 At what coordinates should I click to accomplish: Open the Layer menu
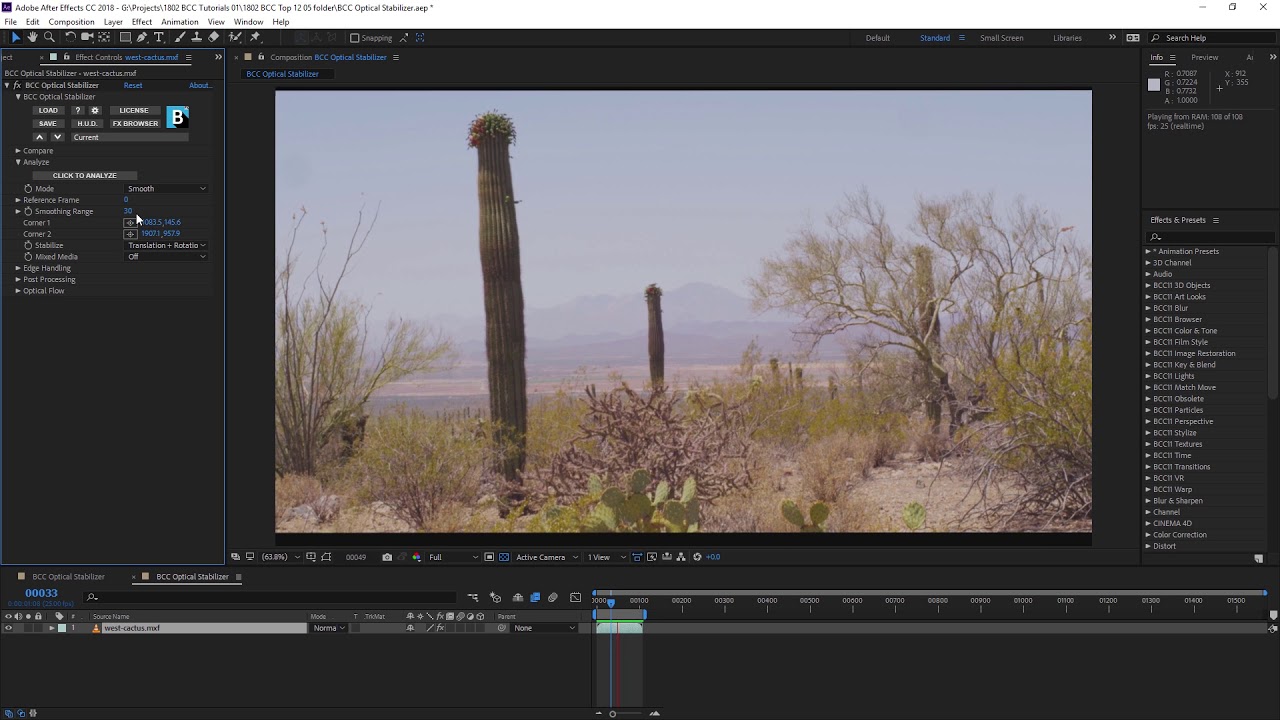113,22
